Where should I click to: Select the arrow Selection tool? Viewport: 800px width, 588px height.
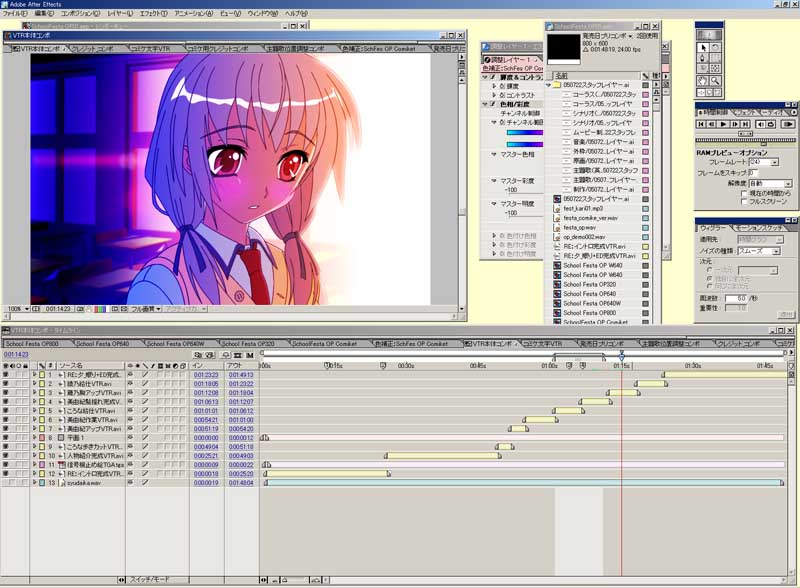pyautogui.click(x=703, y=47)
